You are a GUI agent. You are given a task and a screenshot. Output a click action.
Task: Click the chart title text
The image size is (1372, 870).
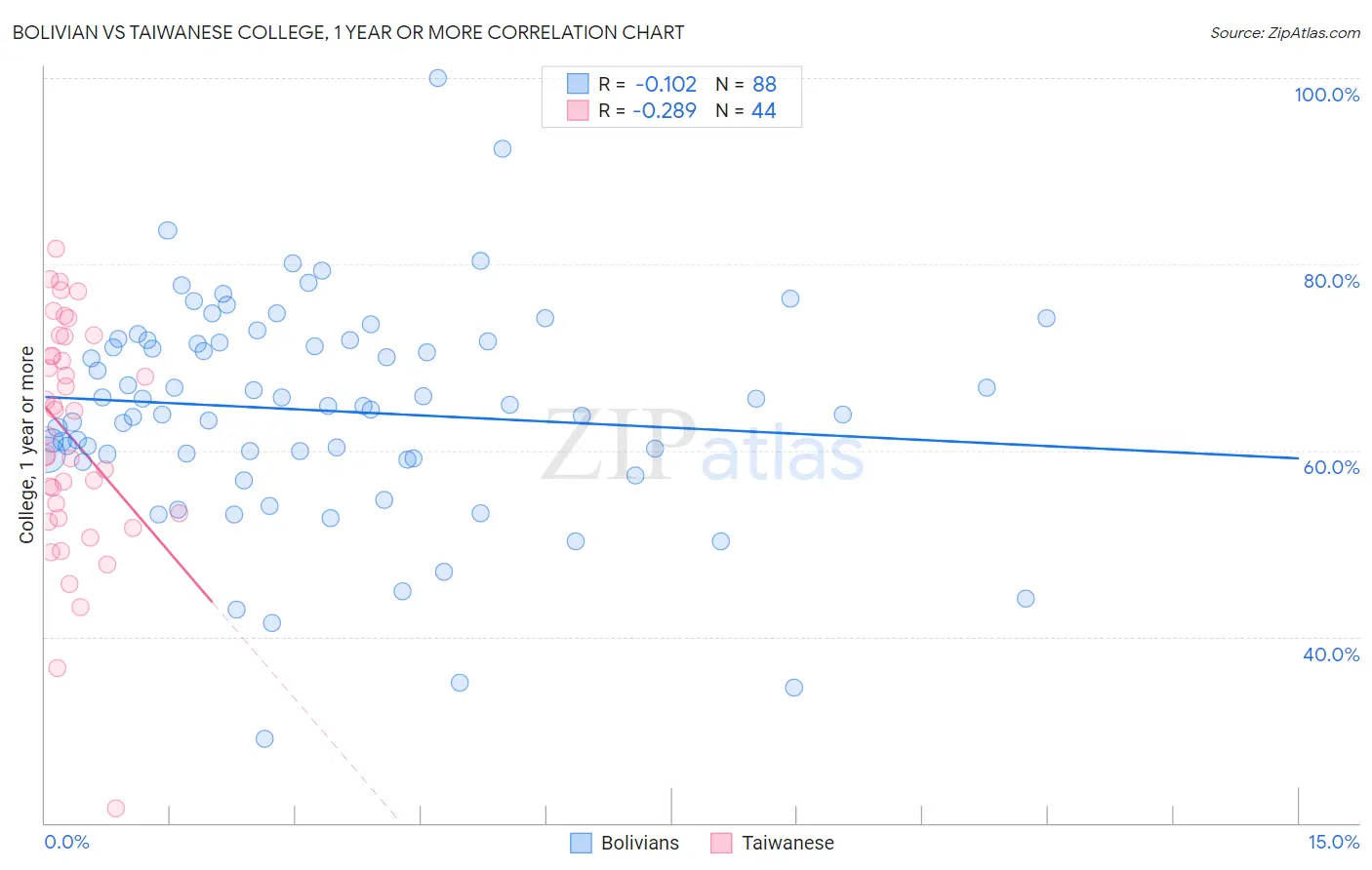click(x=348, y=32)
